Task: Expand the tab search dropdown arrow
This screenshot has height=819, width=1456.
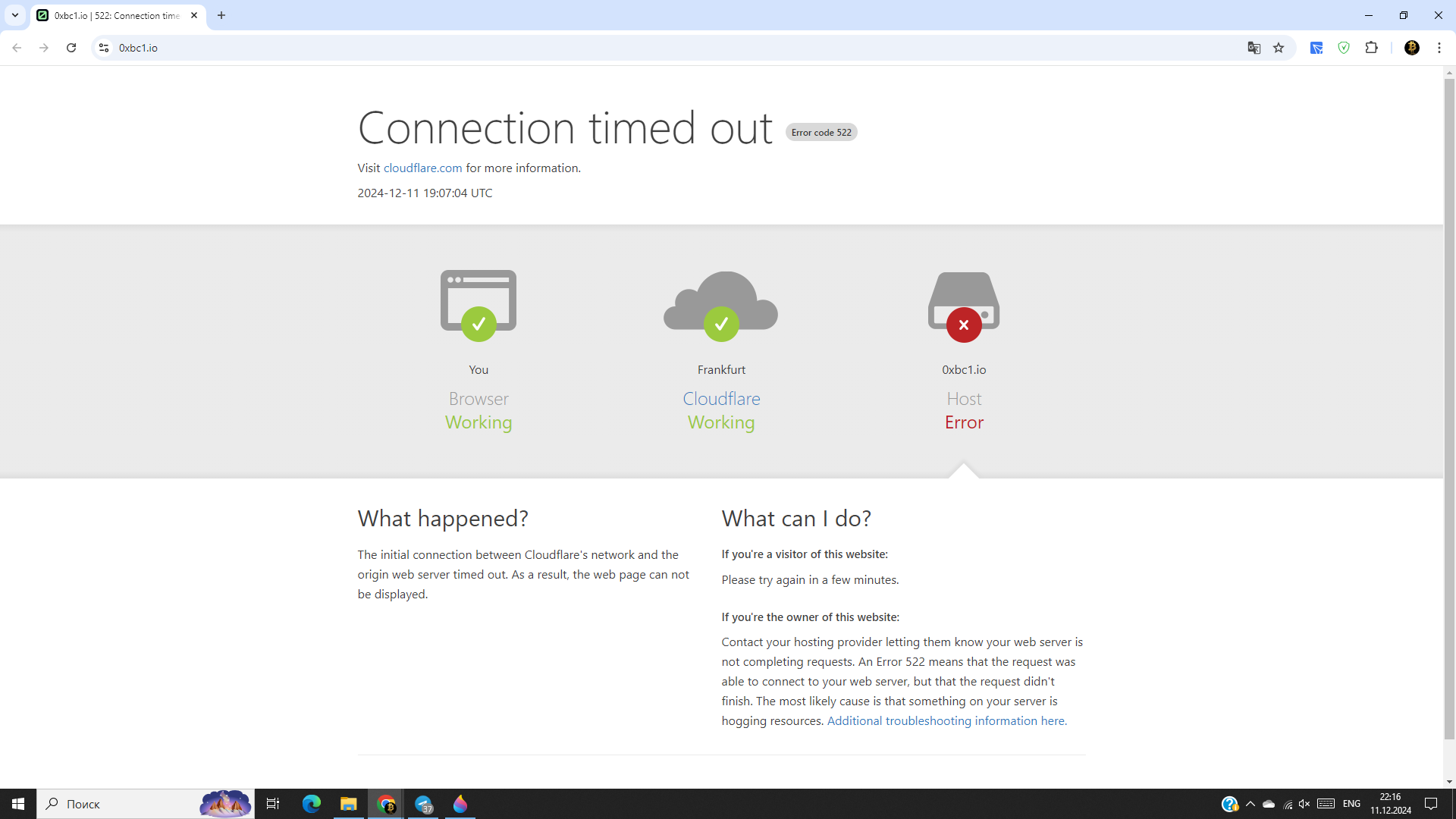Action: 15,15
